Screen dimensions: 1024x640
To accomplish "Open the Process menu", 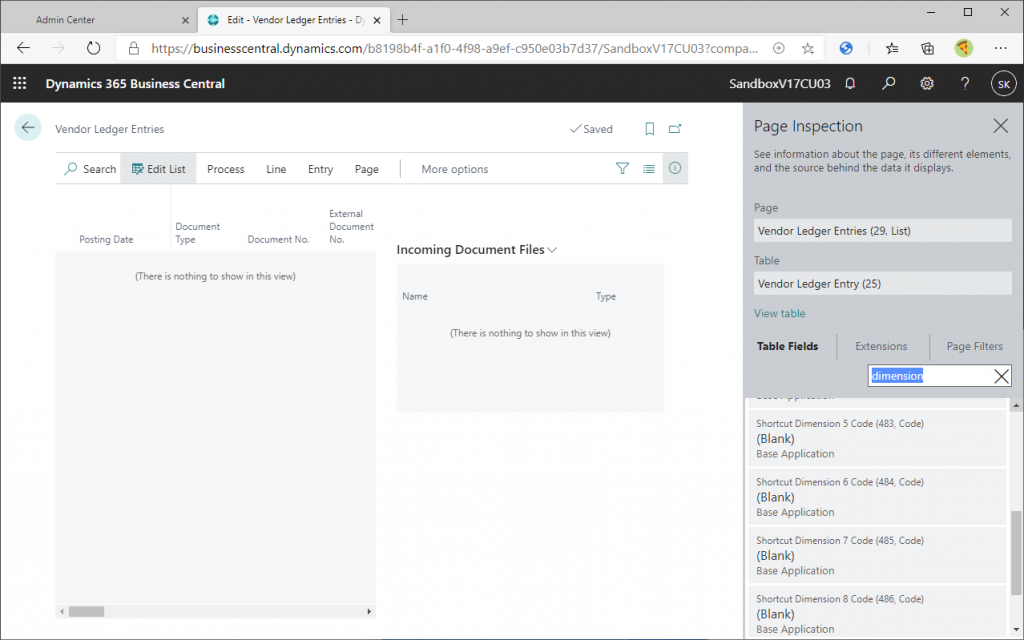I will pos(225,169).
